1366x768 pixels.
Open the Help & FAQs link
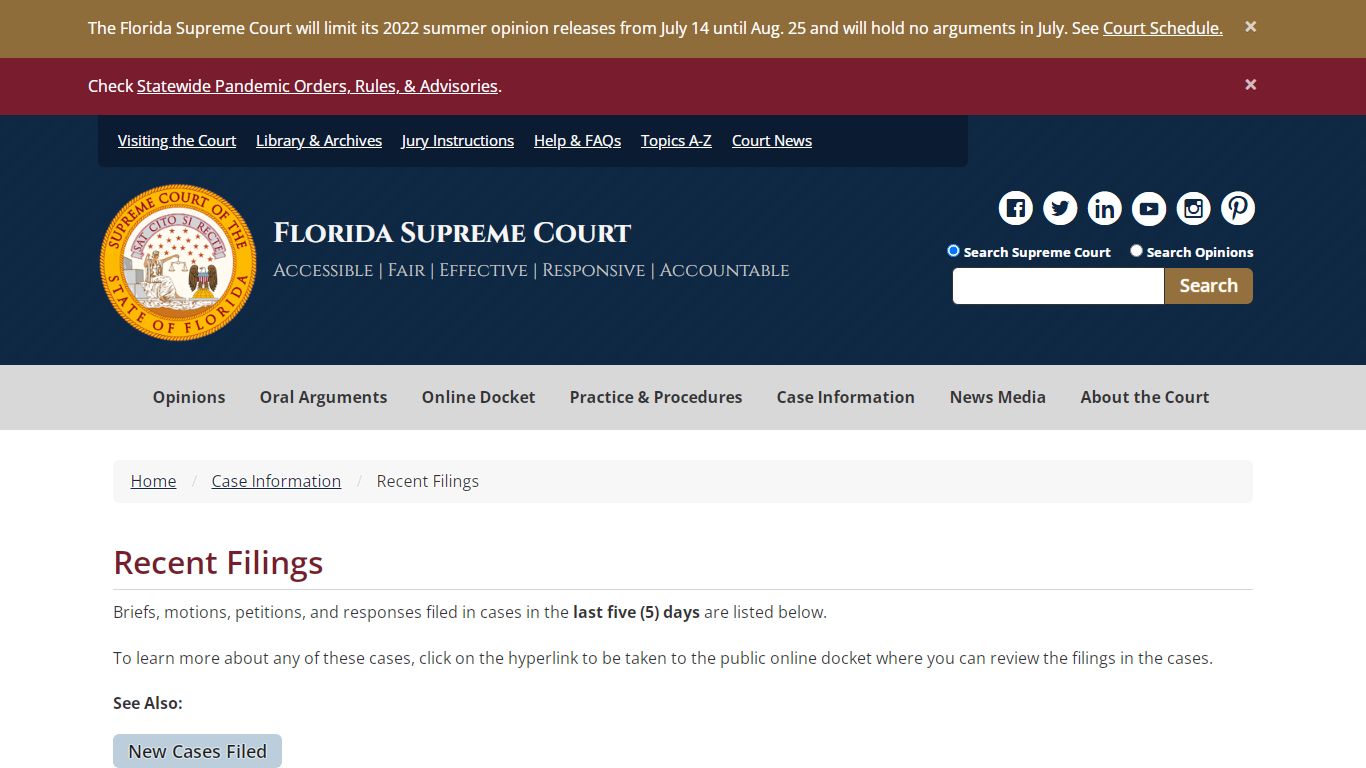(577, 141)
